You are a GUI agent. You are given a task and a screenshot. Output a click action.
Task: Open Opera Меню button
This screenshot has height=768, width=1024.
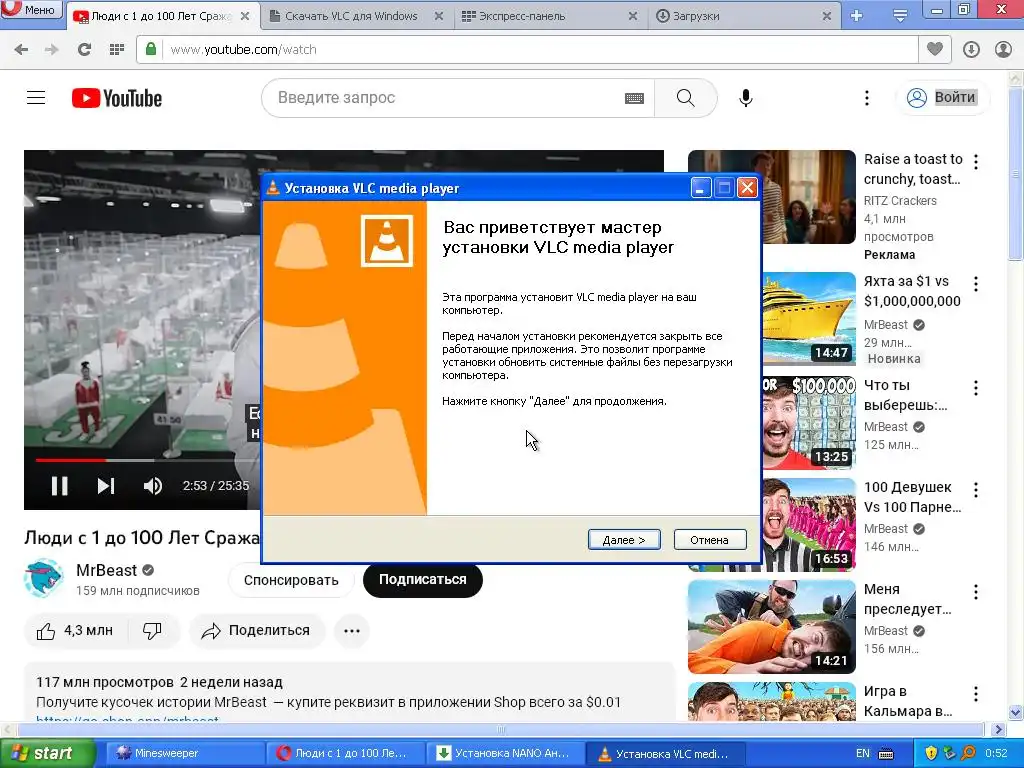31,10
